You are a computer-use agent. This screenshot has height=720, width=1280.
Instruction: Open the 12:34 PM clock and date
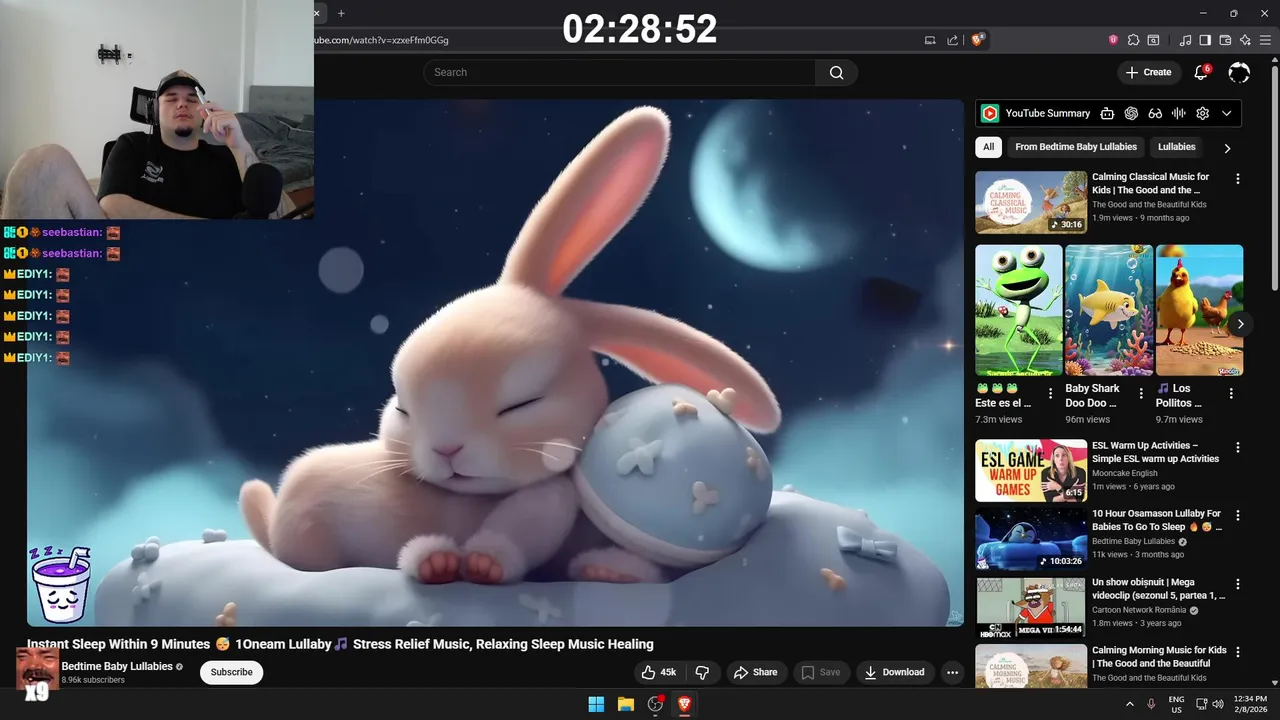coord(1250,704)
